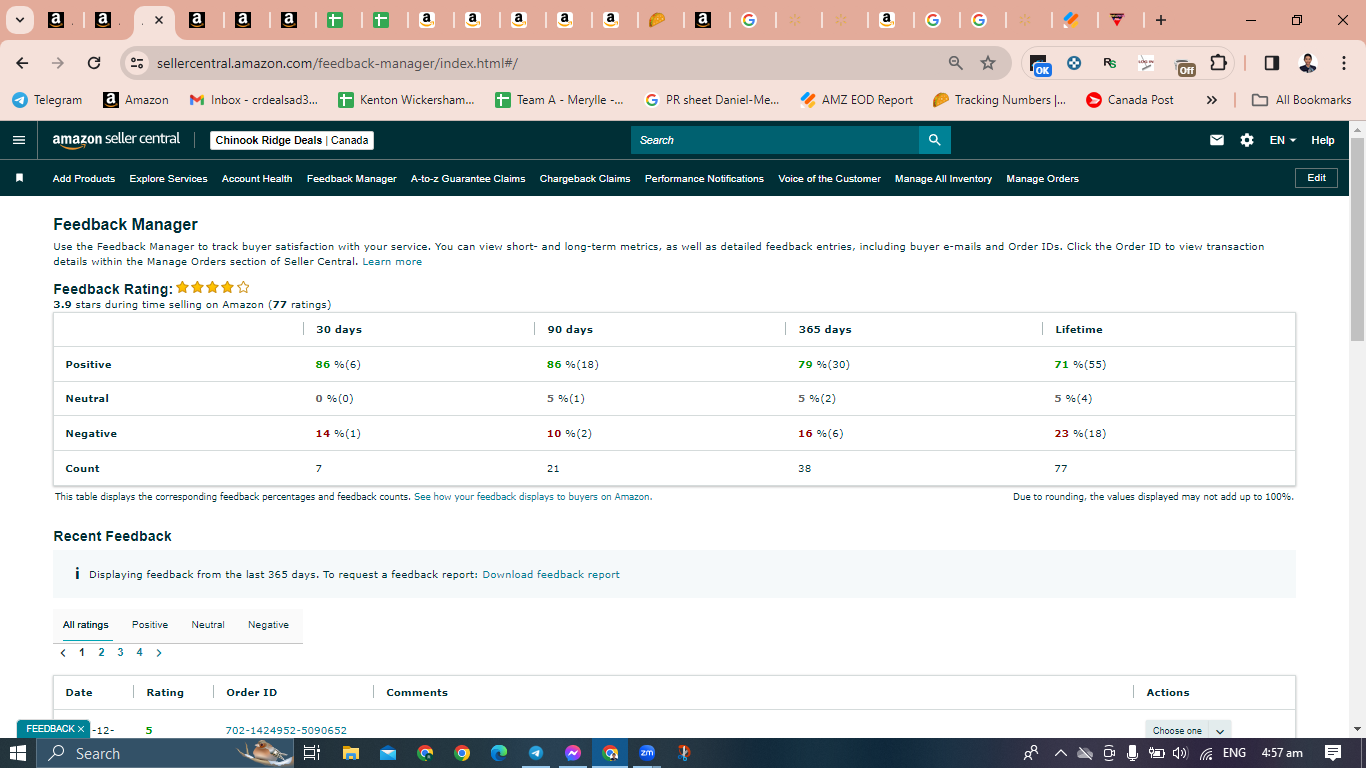Open the Canada Post bookmark
This screenshot has width=1366, height=768.
[1129, 100]
